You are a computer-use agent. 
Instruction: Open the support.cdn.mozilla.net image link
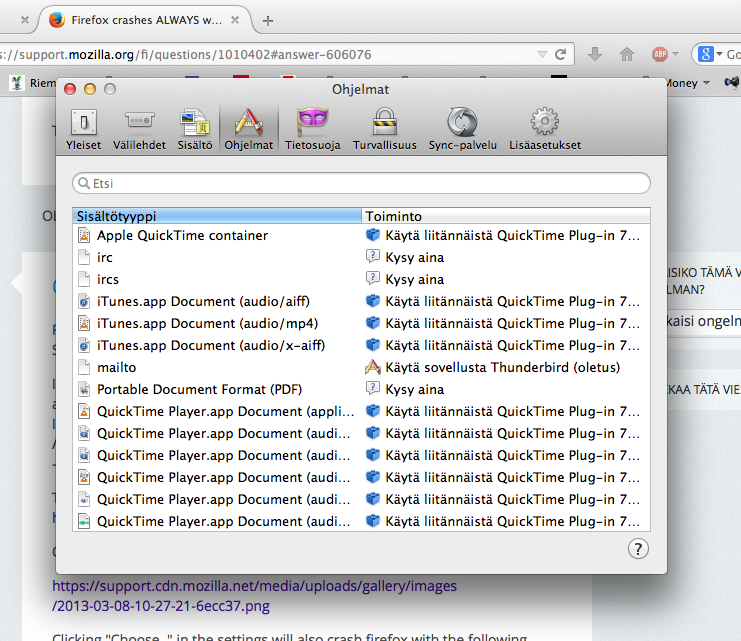pyautogui.click(x=254, y=596)
